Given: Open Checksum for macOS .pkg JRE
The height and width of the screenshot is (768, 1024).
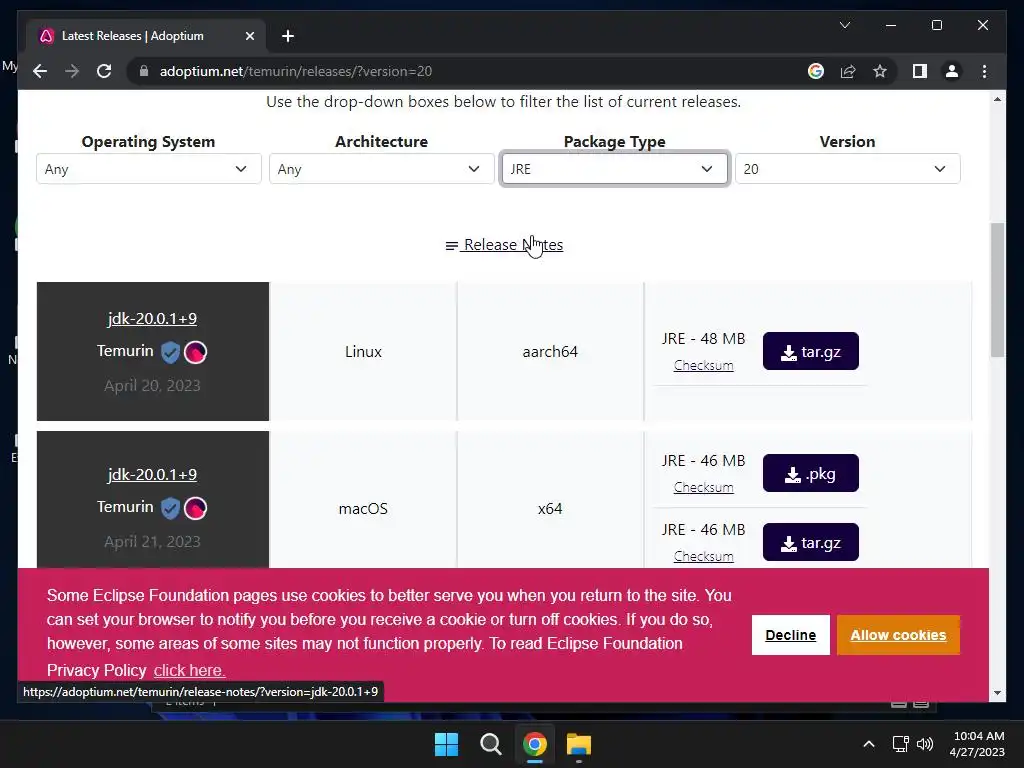Looking at the screenshot, I should 703,487.
